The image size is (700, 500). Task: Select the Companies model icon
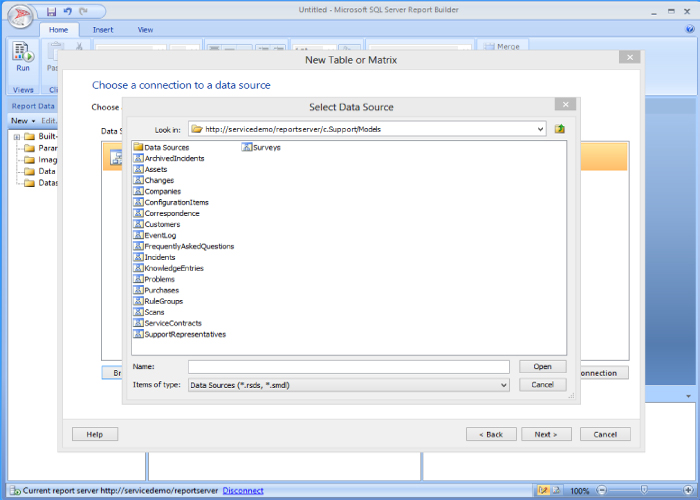click(139, 191)
